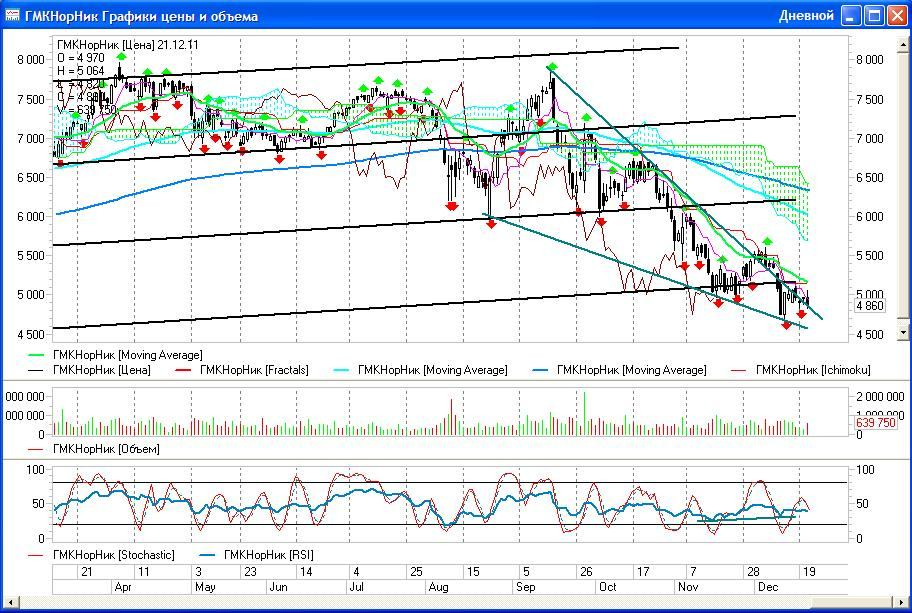Maximize the ГМКНорНик chart window
Screen dimensions: 912x613
(x=874, y=16)
